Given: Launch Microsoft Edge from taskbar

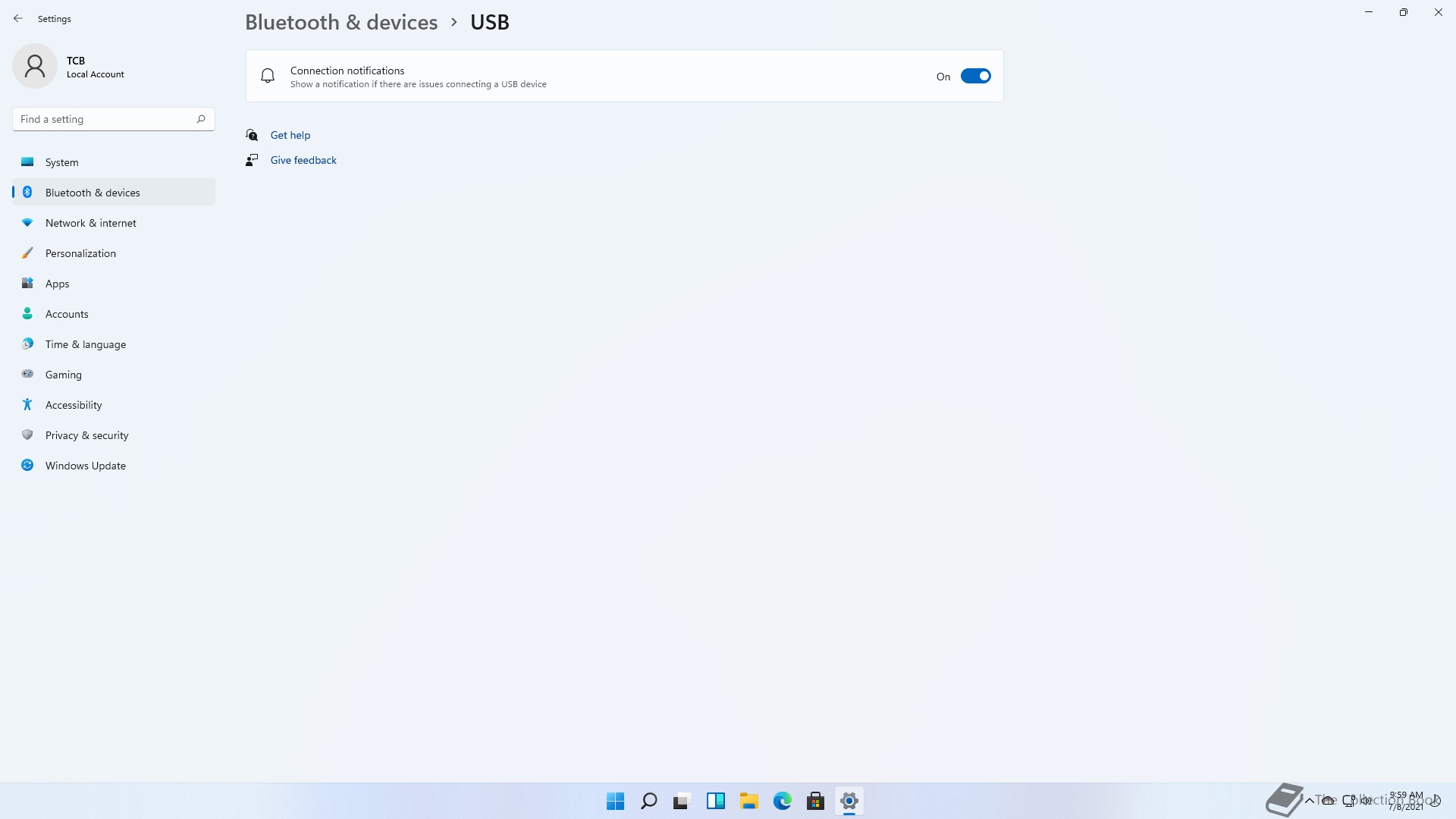Looking at the screenshot, I should coord(782,801).
